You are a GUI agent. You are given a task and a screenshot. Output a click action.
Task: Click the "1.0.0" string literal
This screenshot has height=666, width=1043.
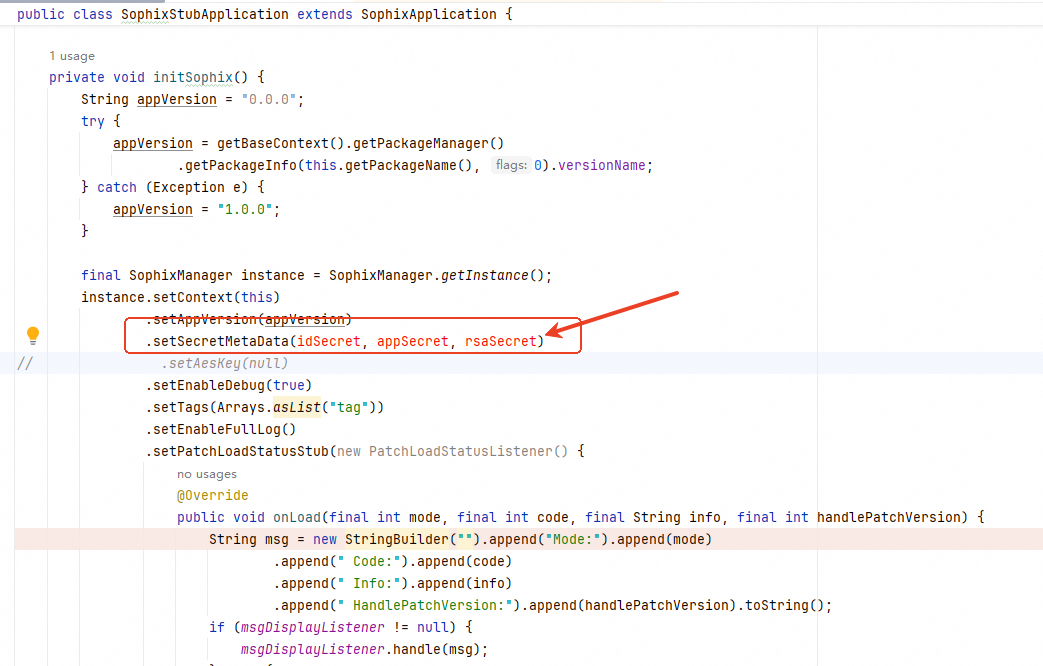click(x=245, y=210)
